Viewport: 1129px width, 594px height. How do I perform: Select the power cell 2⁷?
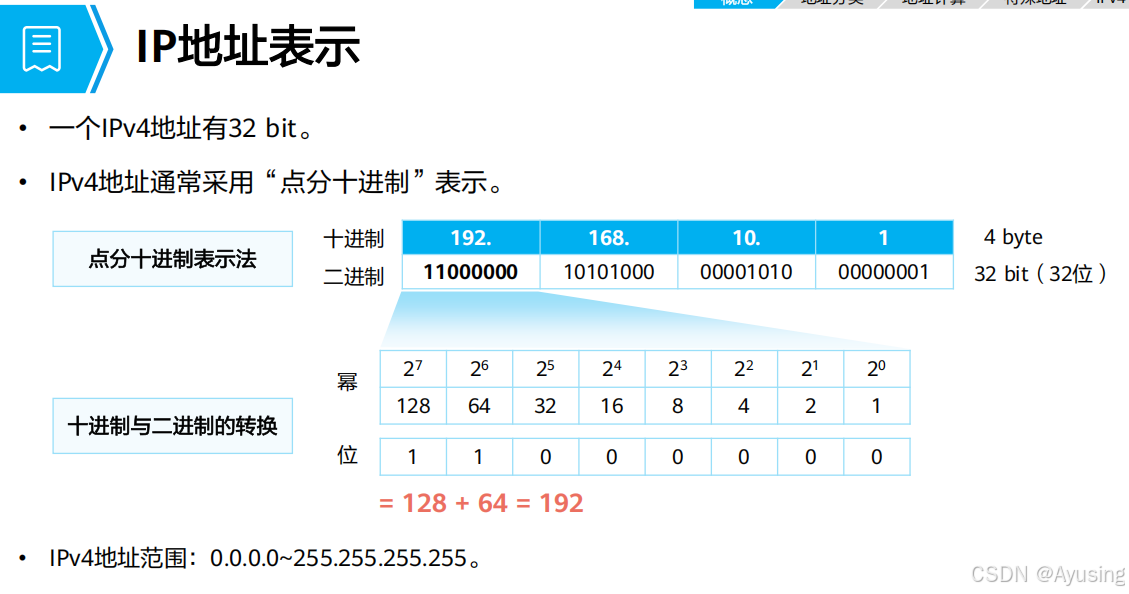click(413, 369)
